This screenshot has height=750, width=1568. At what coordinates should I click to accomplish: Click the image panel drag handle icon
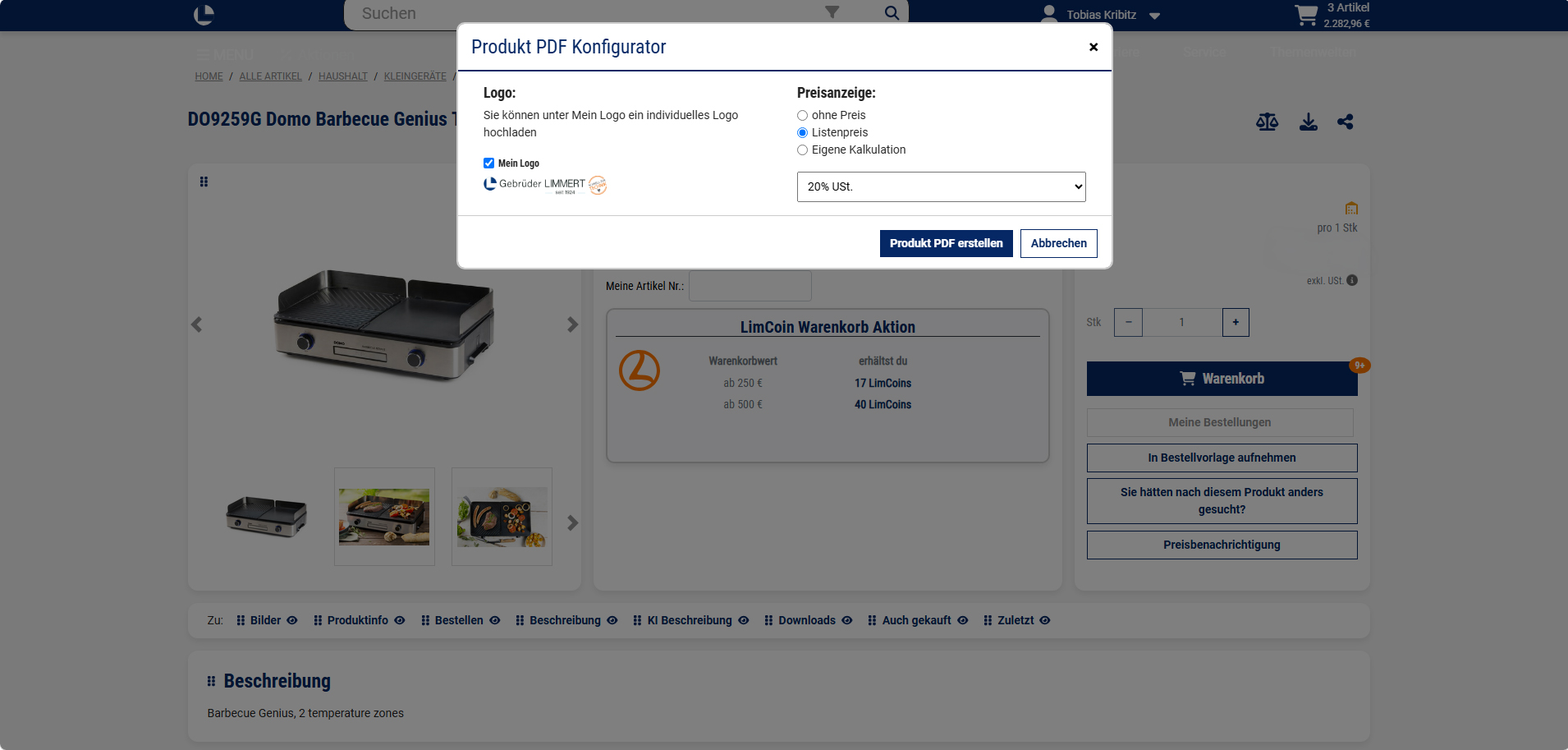tap(204, 182)
